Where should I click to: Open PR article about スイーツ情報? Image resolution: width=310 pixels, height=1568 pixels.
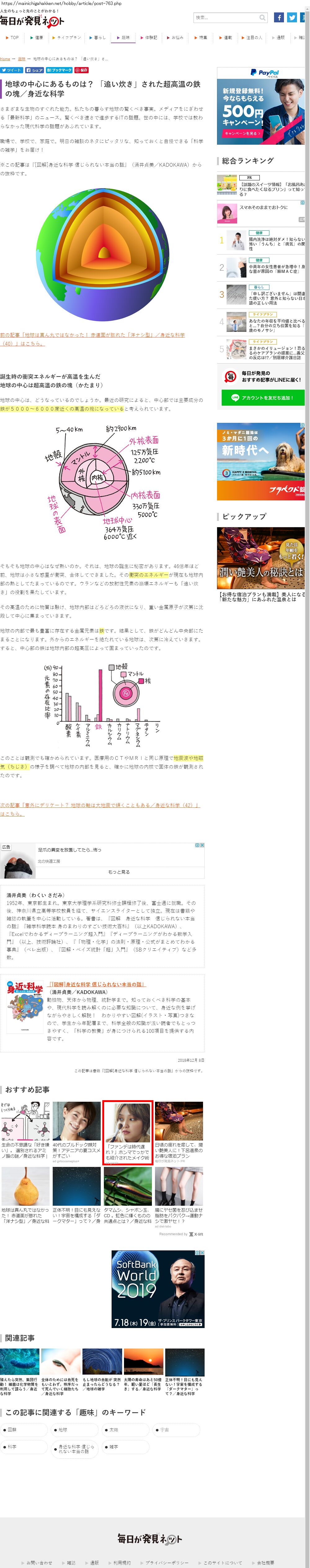(261, 186)
